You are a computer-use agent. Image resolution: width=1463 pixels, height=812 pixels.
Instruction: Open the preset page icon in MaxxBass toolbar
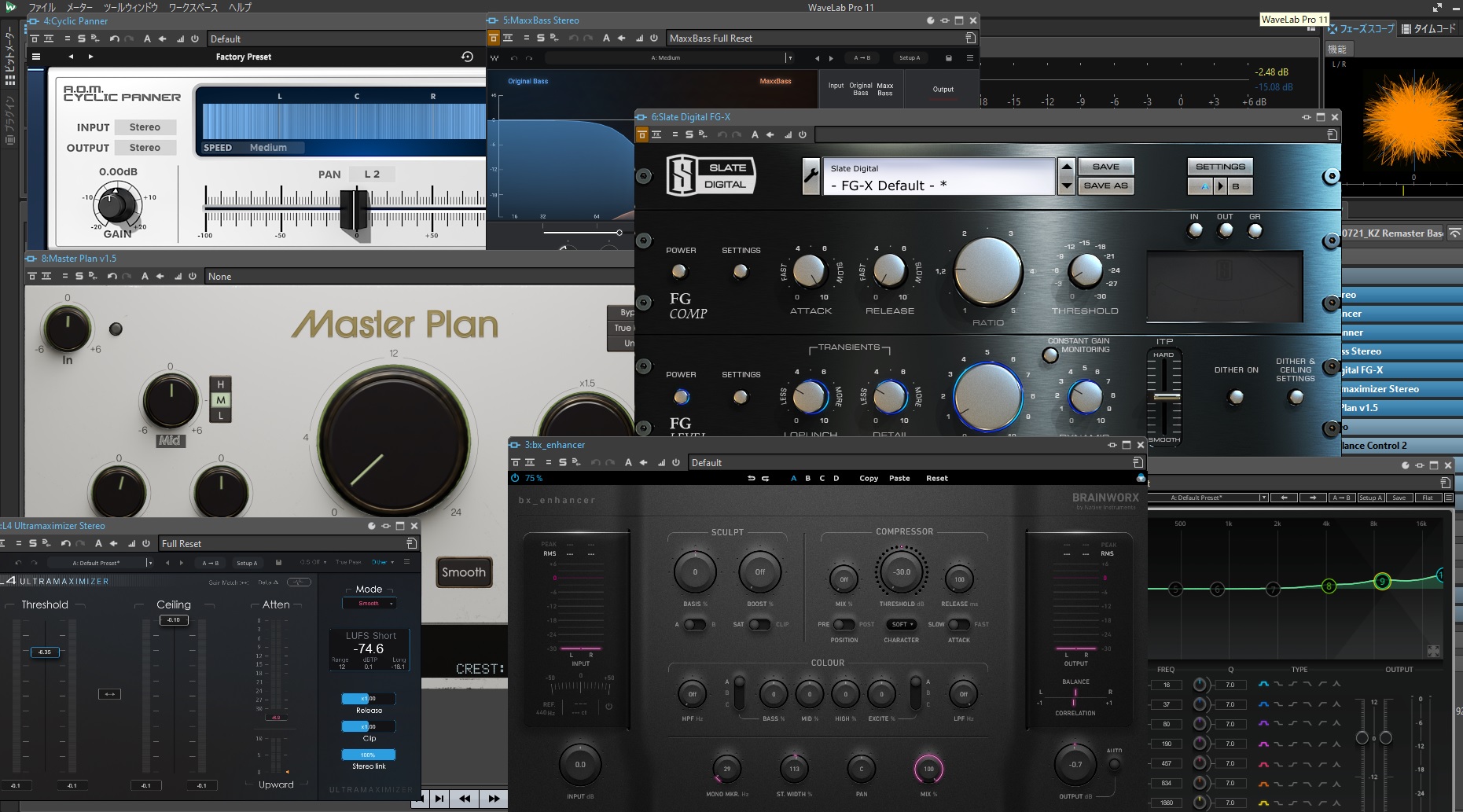click(x=970, y=38)
